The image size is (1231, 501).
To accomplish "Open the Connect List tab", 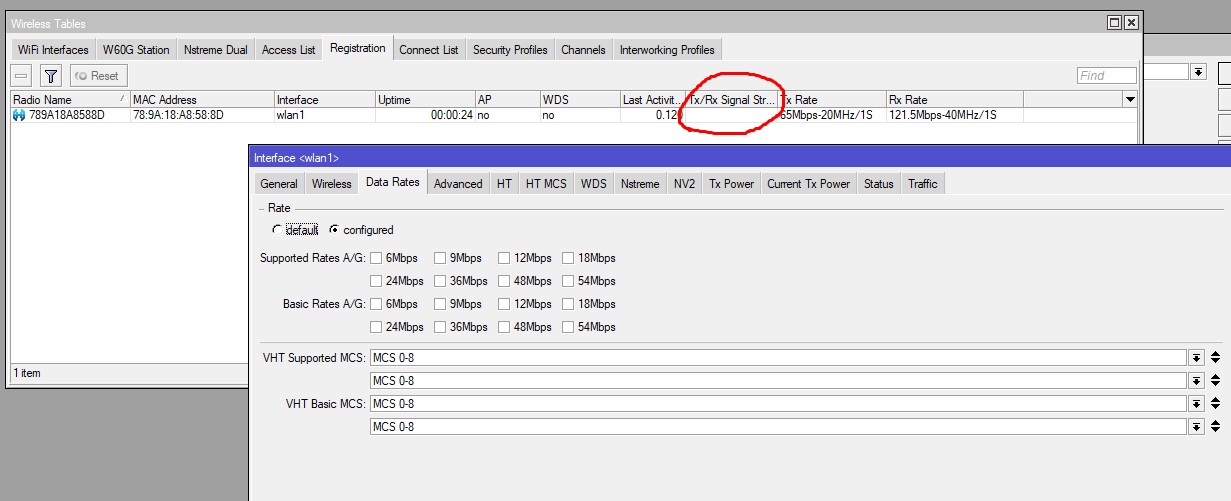I will [x=429, y=49].
